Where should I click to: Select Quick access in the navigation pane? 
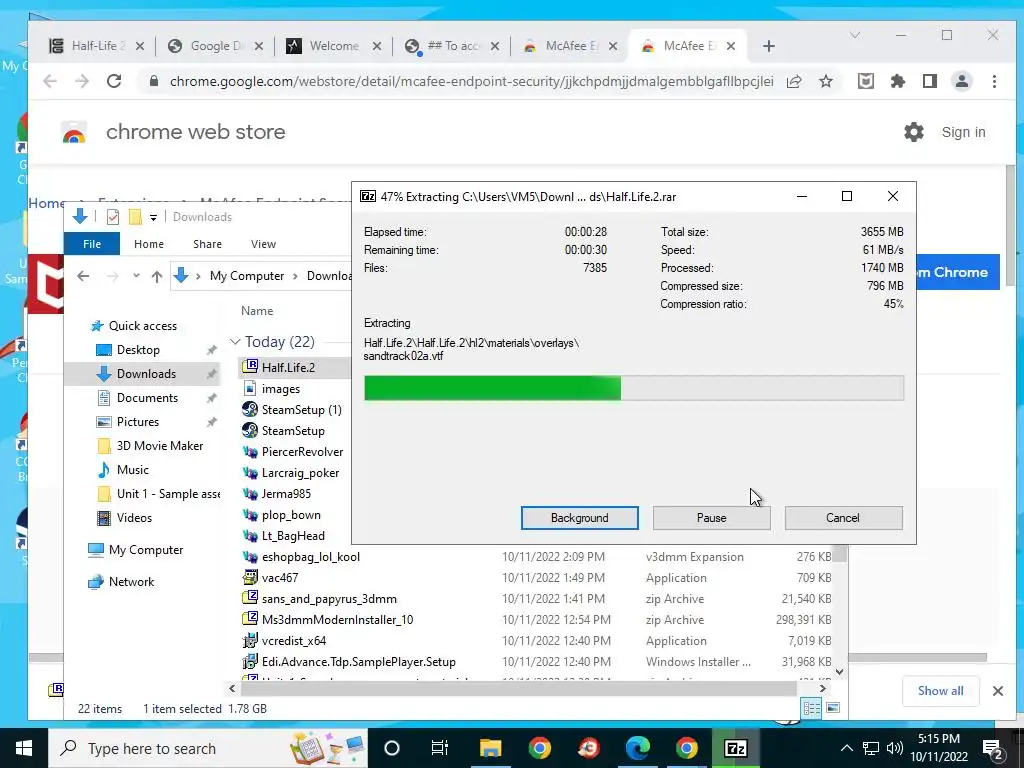tap(142, 325)
